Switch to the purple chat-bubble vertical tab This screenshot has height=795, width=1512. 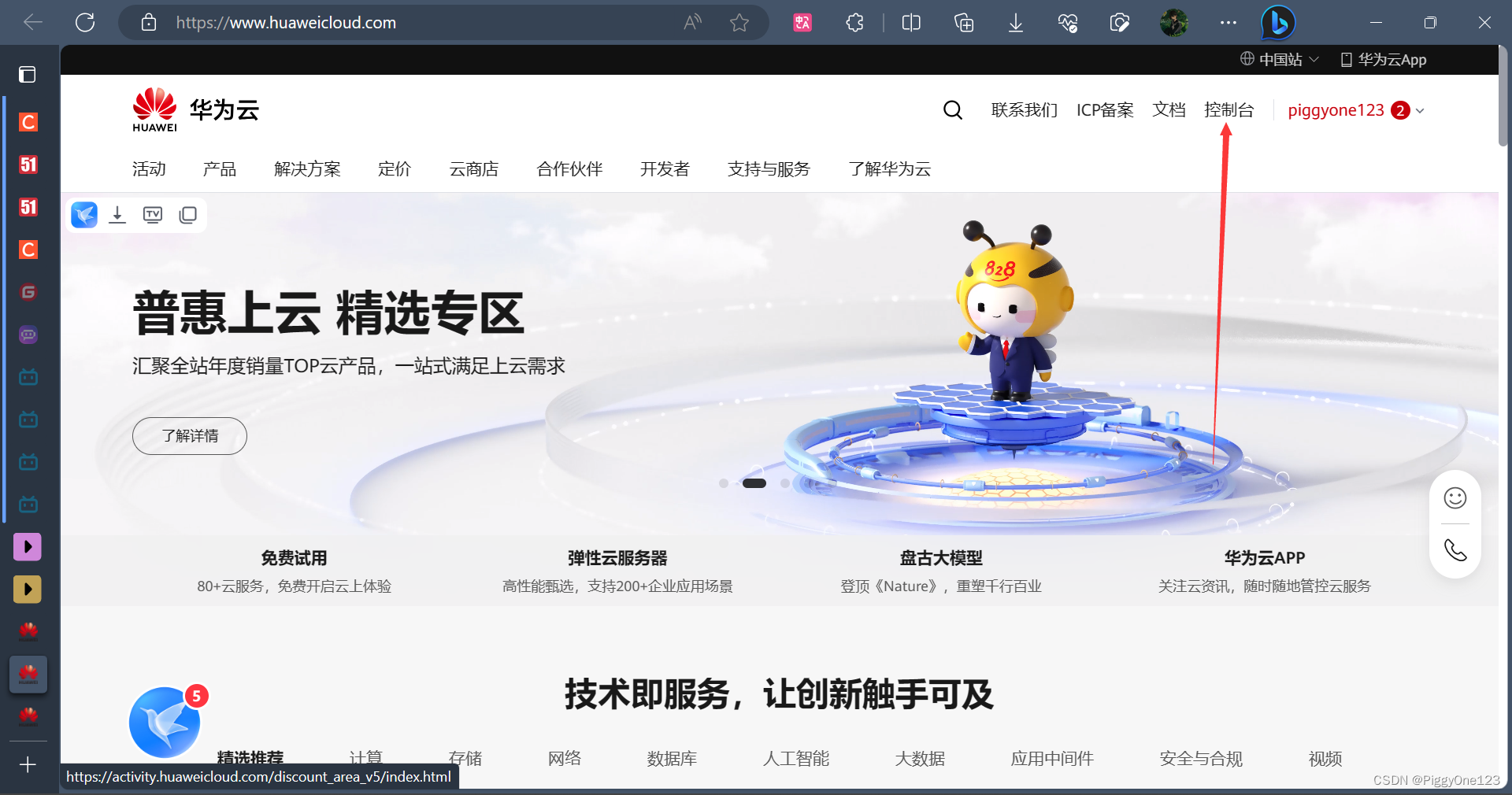(28, 335)
